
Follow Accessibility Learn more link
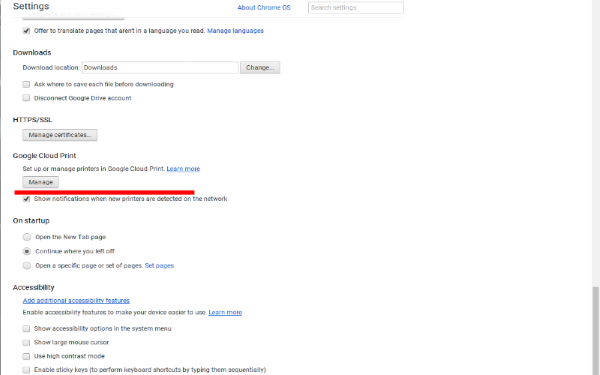(x=225, y=313)
